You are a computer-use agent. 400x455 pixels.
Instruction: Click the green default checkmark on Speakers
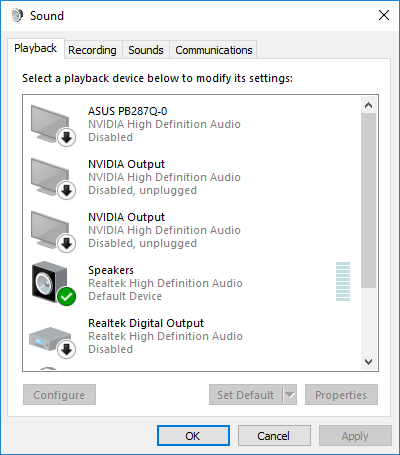[x=66, y=296]
